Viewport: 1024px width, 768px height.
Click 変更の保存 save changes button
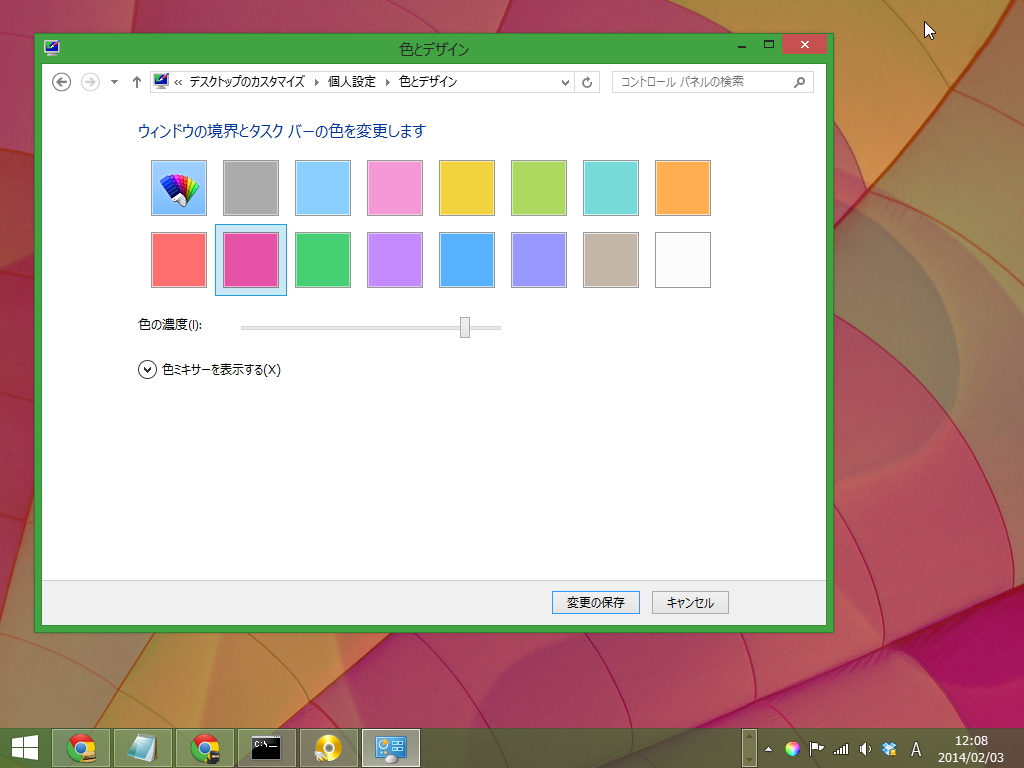596,602
